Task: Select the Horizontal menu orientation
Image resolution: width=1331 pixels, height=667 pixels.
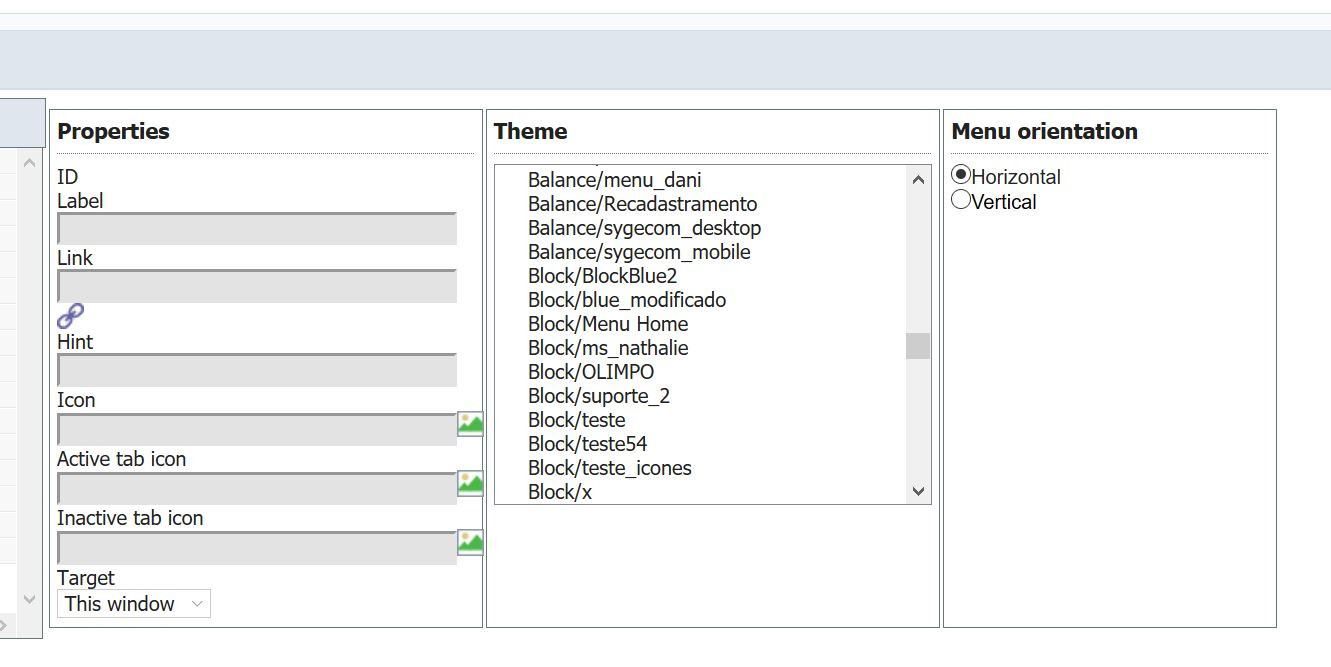Action: [961, 175]
